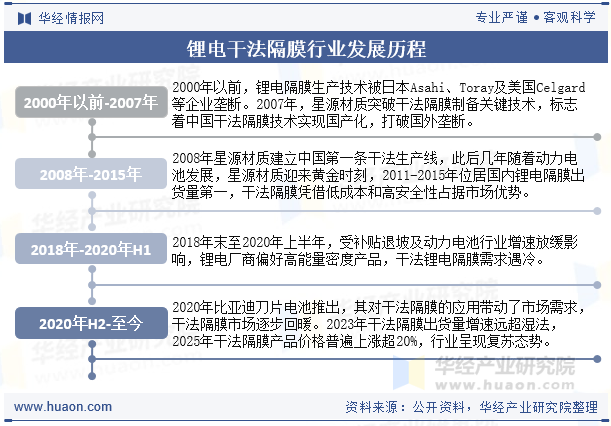Click the line 干法隔膜市场逐步回暖
Screen dimensions: 611x426
tap(364, 324)
